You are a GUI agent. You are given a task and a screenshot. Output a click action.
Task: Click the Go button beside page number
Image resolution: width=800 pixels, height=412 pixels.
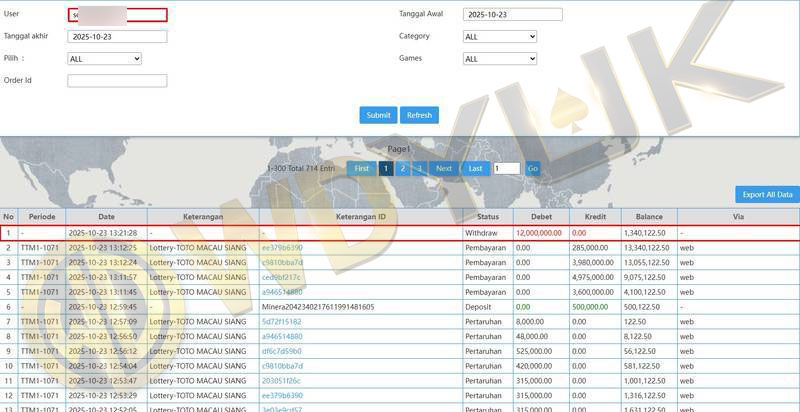533,168
